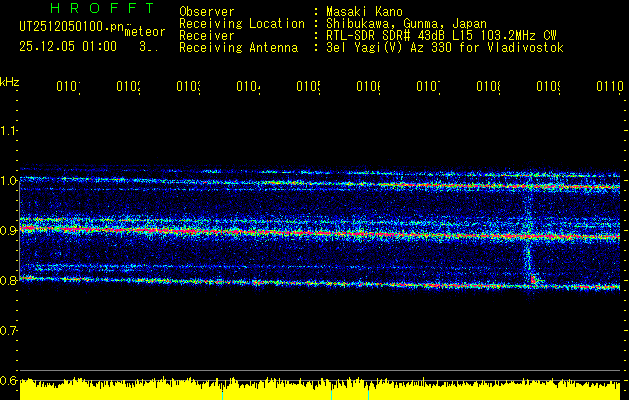Viewport: 629px width, 400px height.
Task: Click the first time marker on axis
Action: click(67, 88)
